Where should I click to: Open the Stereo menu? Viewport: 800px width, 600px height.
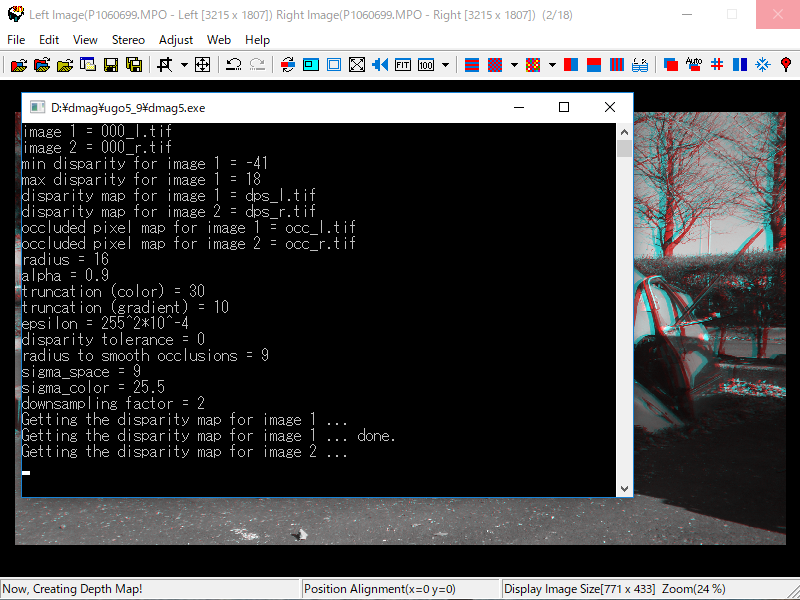pos(128,40)
